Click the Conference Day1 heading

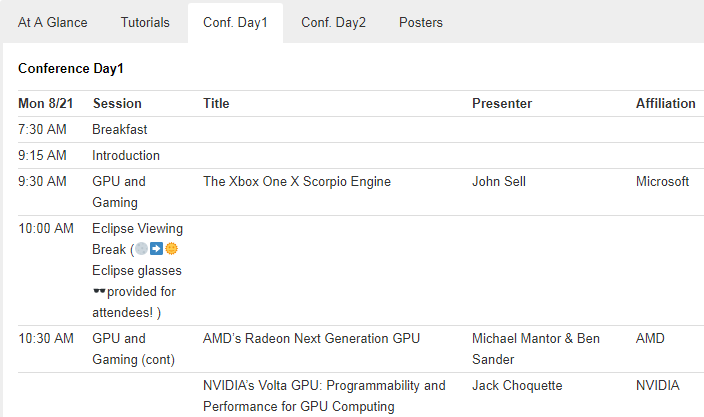pos(70,69)
